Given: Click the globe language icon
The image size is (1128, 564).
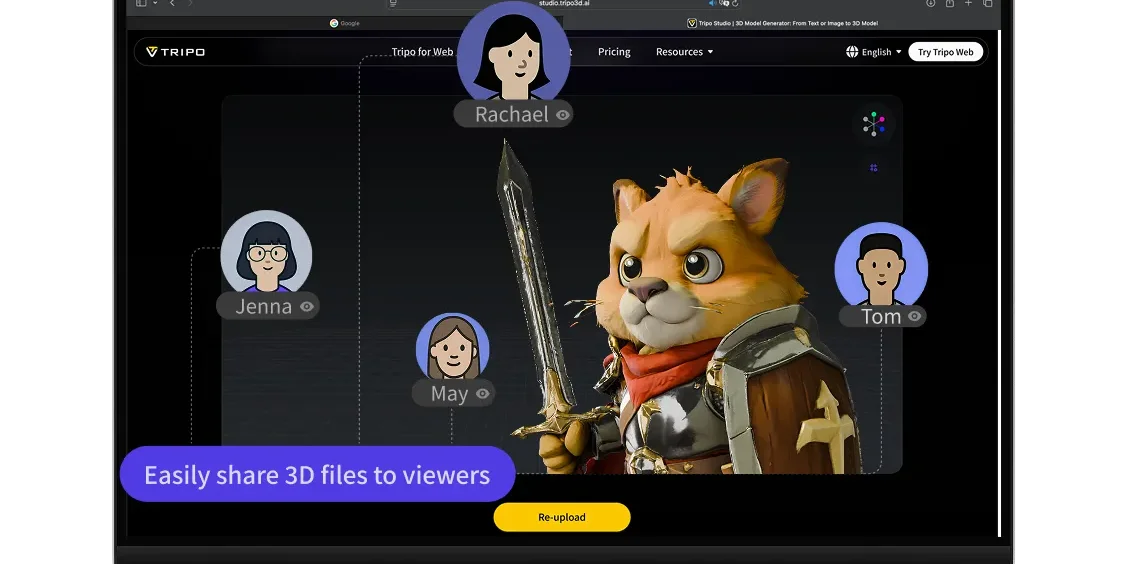Looking at the screenshot, I should (x=852, y=52).
